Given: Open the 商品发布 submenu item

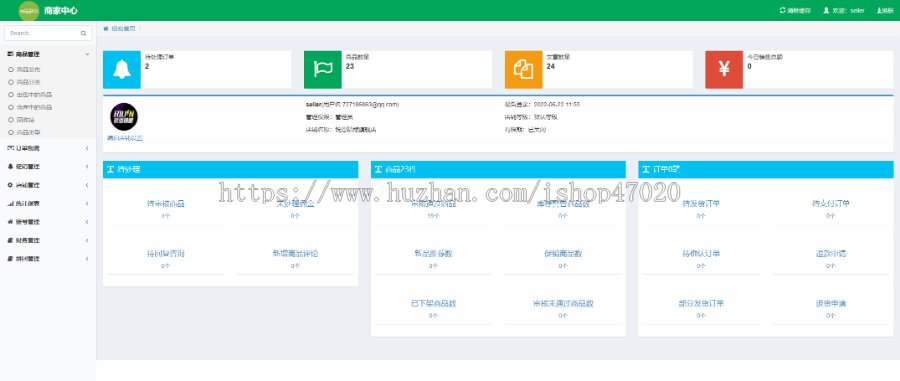Looking at the screenshot, I should pos(28,69).
